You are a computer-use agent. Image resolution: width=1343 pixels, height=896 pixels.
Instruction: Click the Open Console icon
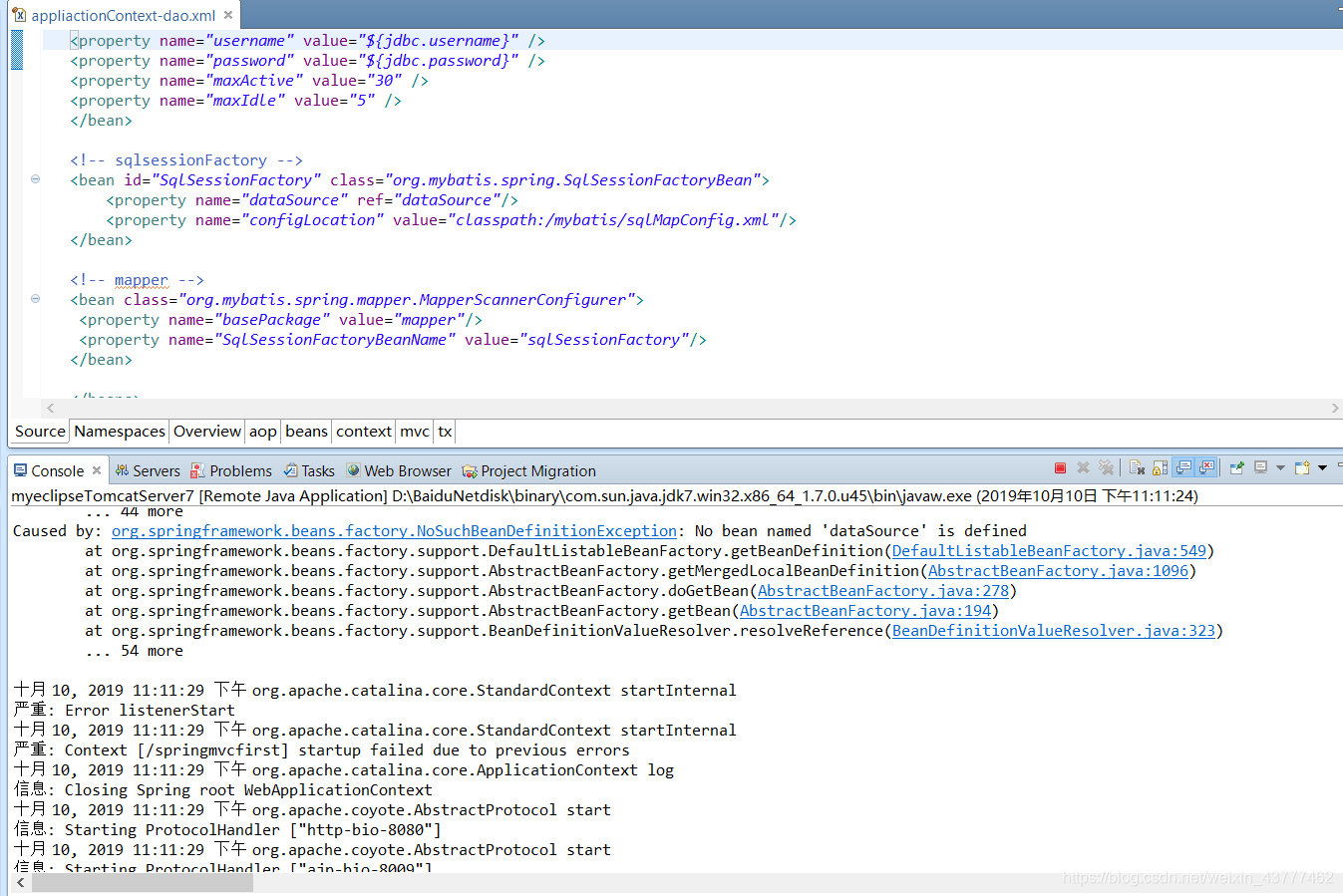pyautogui.click(x=1302, y=467)
